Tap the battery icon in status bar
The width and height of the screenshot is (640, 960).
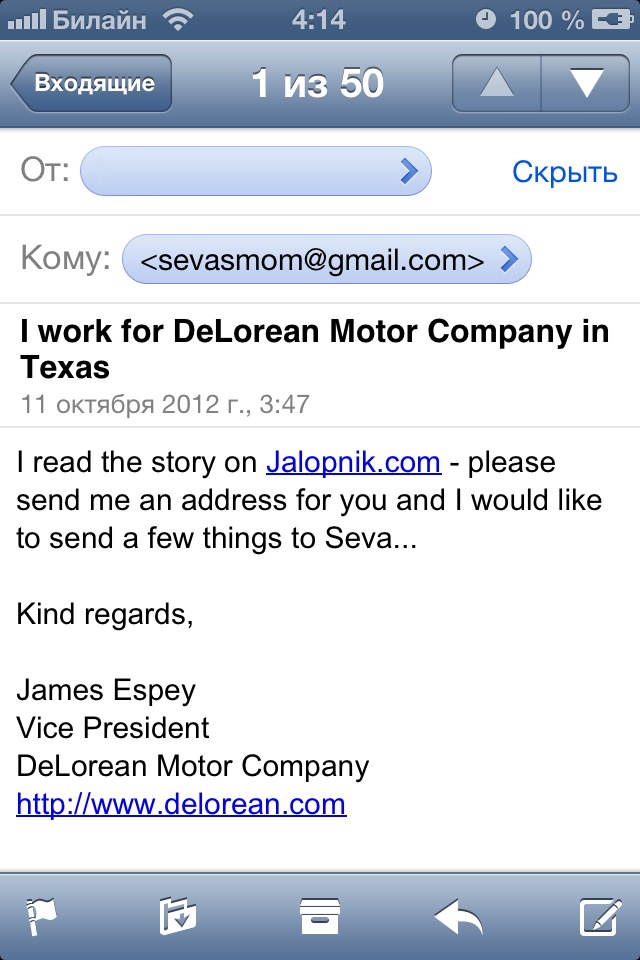612,20
